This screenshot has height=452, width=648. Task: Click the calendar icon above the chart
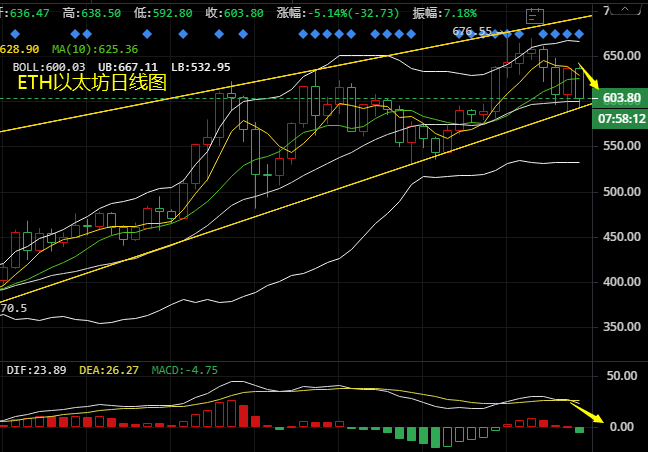(535, 16)
